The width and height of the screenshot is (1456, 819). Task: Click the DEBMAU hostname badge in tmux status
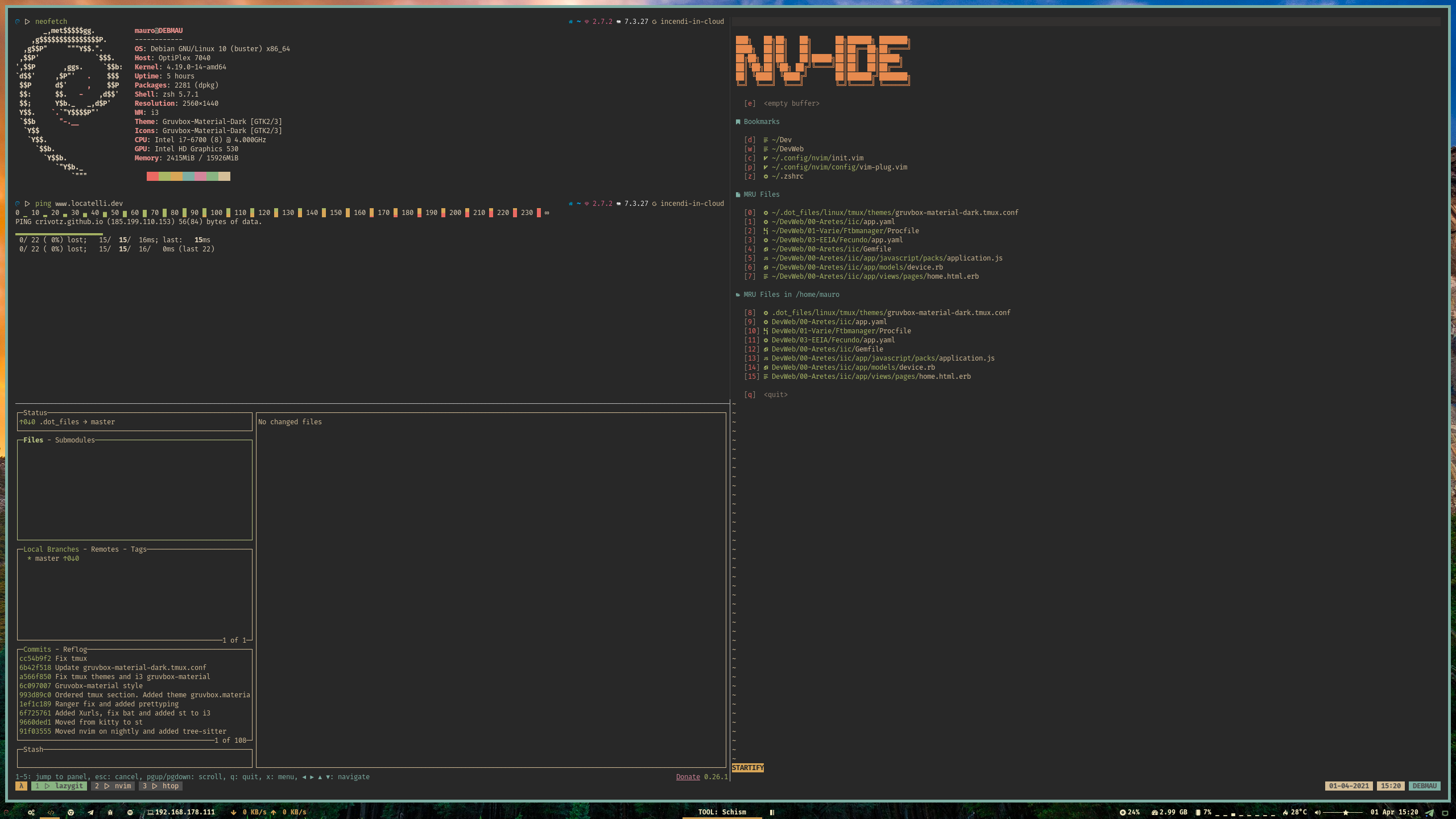pos(1425,786)
